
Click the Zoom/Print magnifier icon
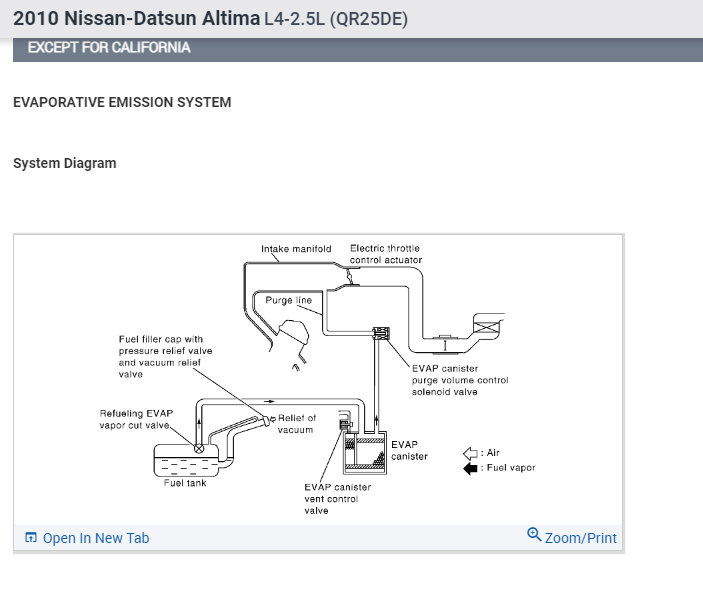(534, 534)
